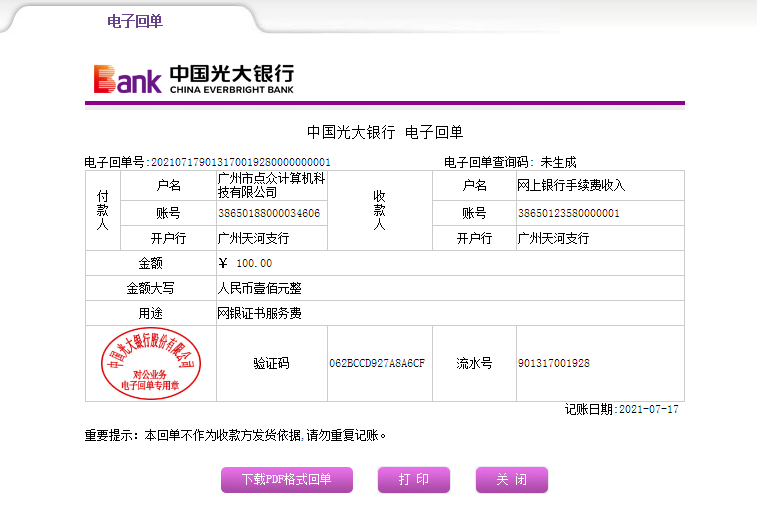Click the 打印 button
The height and width of the screenshot is (510, 757).
[414, 480]
